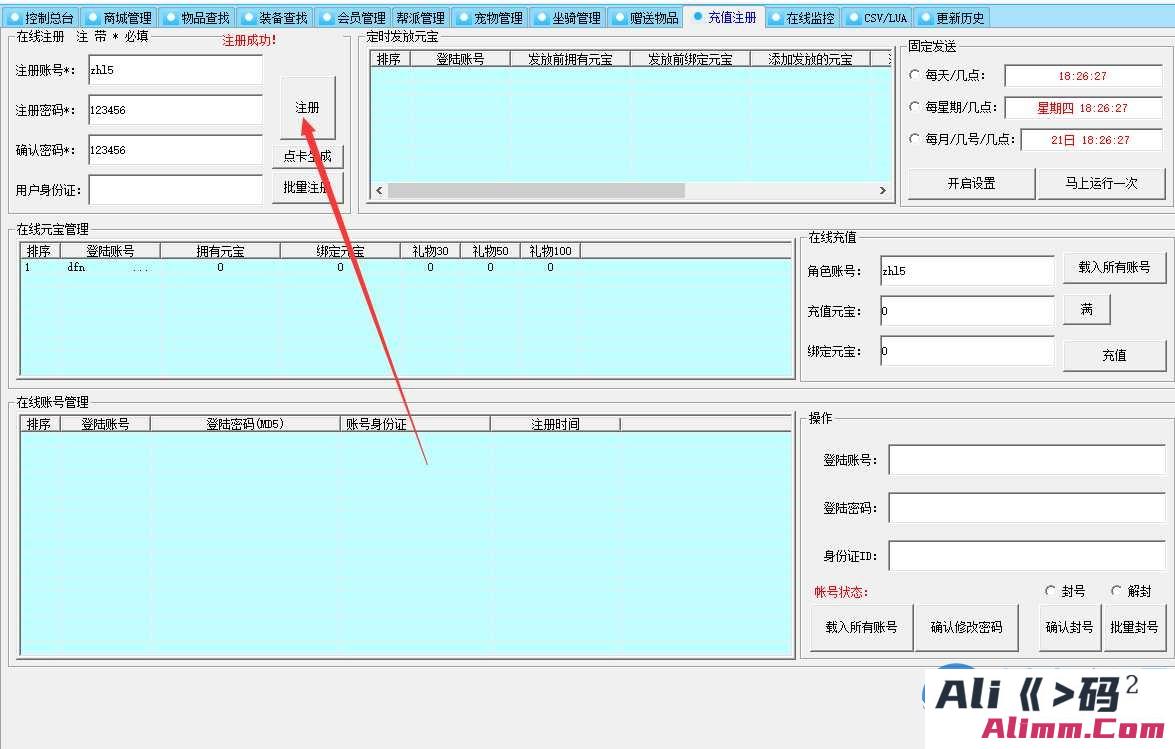Click the 确认修改密码 button
The height and width of the screenshot is (749, 1175).
click(x=966, y=628)
